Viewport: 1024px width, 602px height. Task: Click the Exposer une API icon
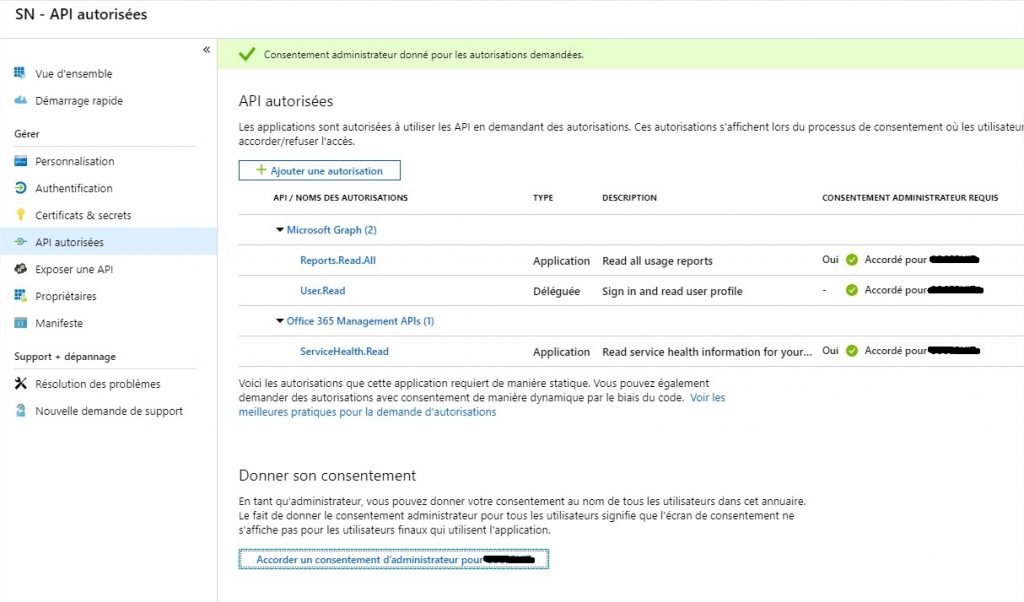pos(20,268)
